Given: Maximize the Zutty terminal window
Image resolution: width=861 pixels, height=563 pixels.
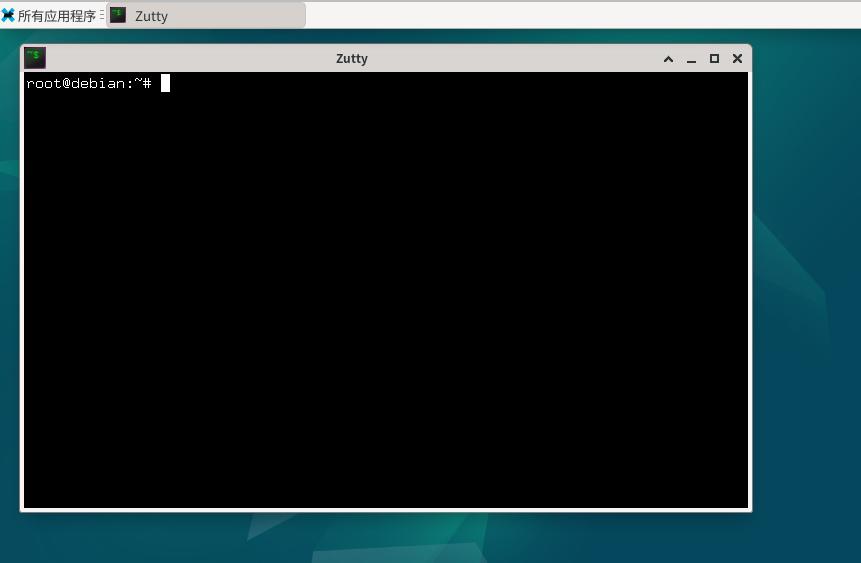Looking at the screenshot, I should point(714,58).
